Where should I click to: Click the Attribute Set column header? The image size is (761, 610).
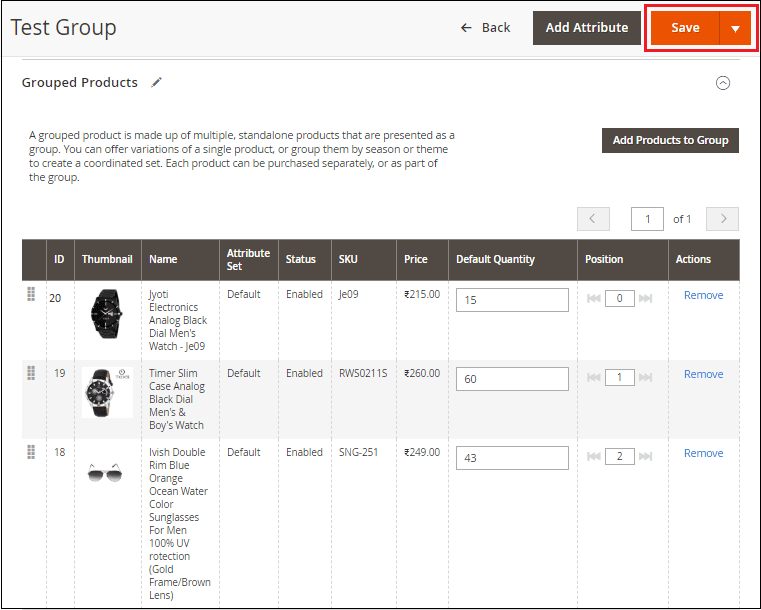(248, 260)
